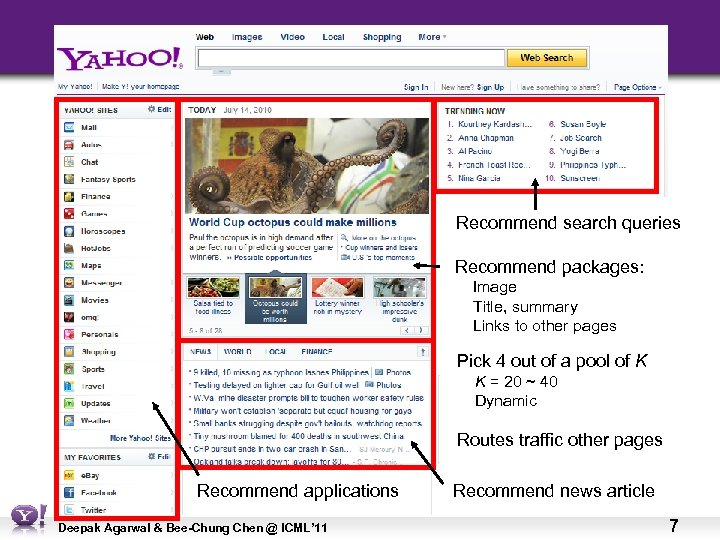This screenshot has width=720, height=540.
Task: Open the eBay favorite icon
Action: pos(69,475)
